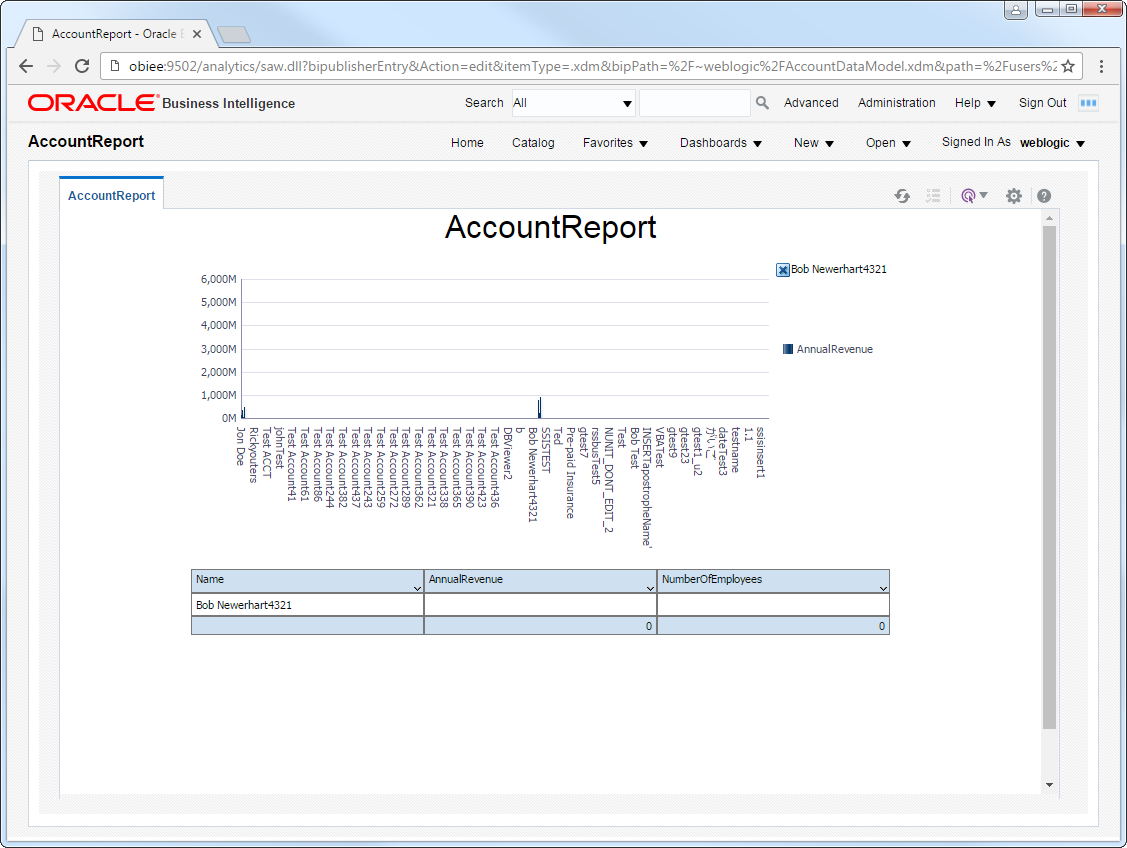This screenshot has width=1127, height=848.
Task: Click the blue dots icon beside Sign Out
Action: (x=1088, y=103)
